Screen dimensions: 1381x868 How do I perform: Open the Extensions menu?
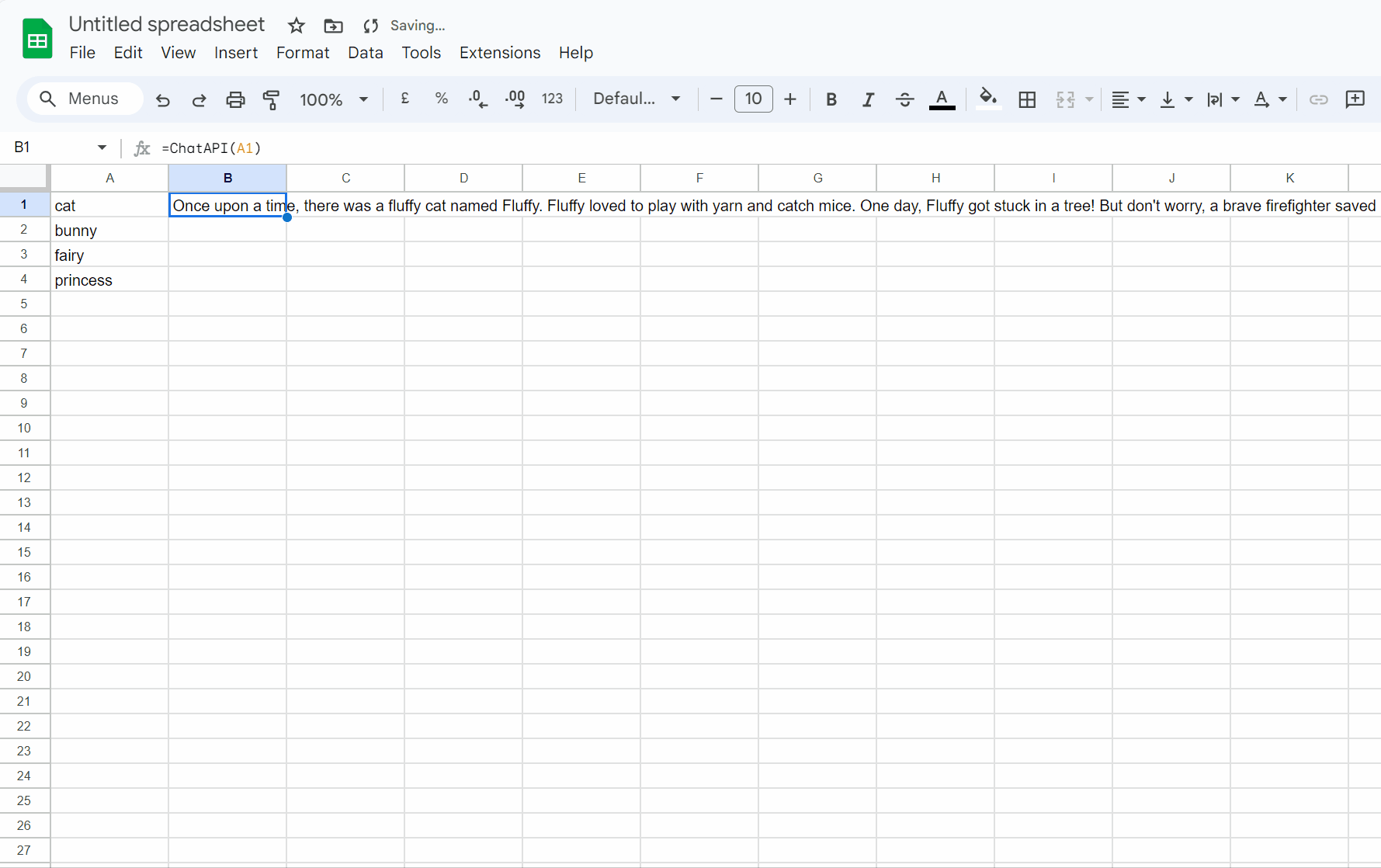pyautogui.click(x=500, y=53)
